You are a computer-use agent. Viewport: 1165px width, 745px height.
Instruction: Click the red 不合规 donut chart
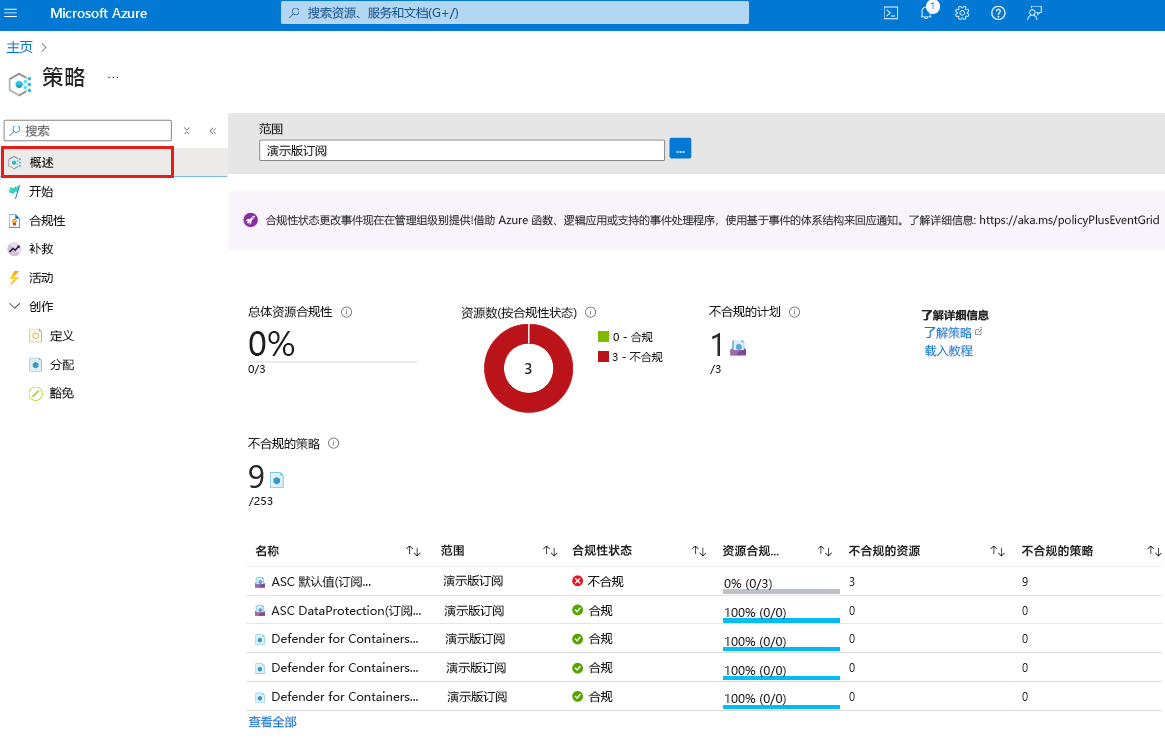(x=528, y=368)
